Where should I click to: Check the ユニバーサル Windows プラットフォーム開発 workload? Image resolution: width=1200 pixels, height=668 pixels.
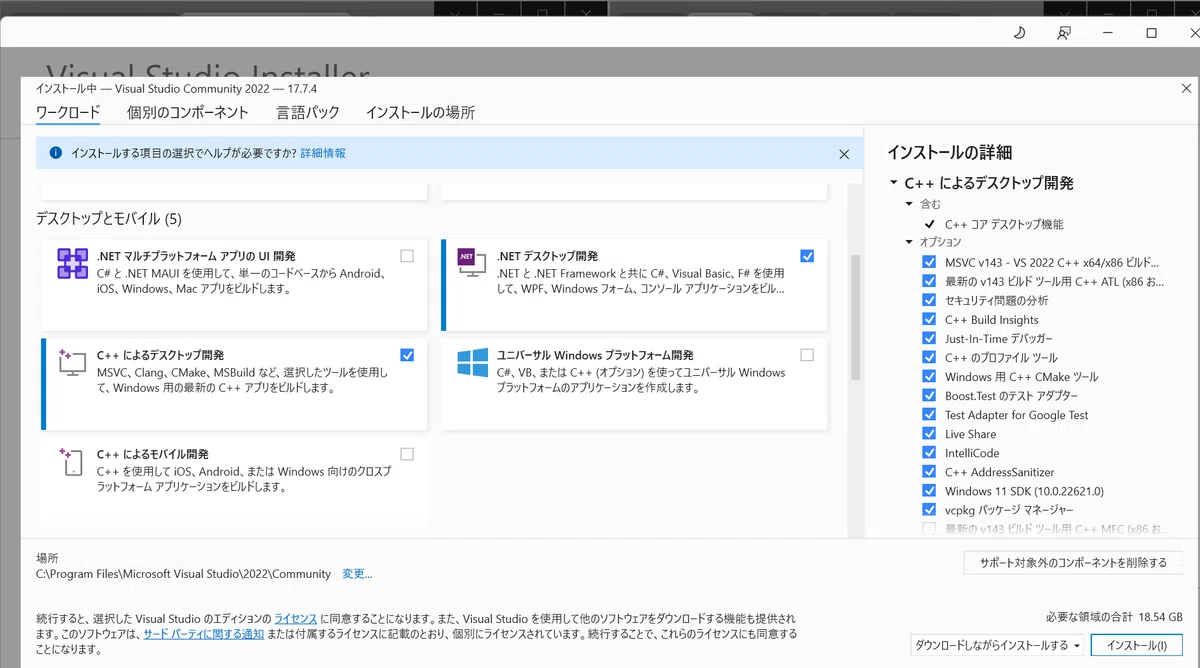pos(807,355)
